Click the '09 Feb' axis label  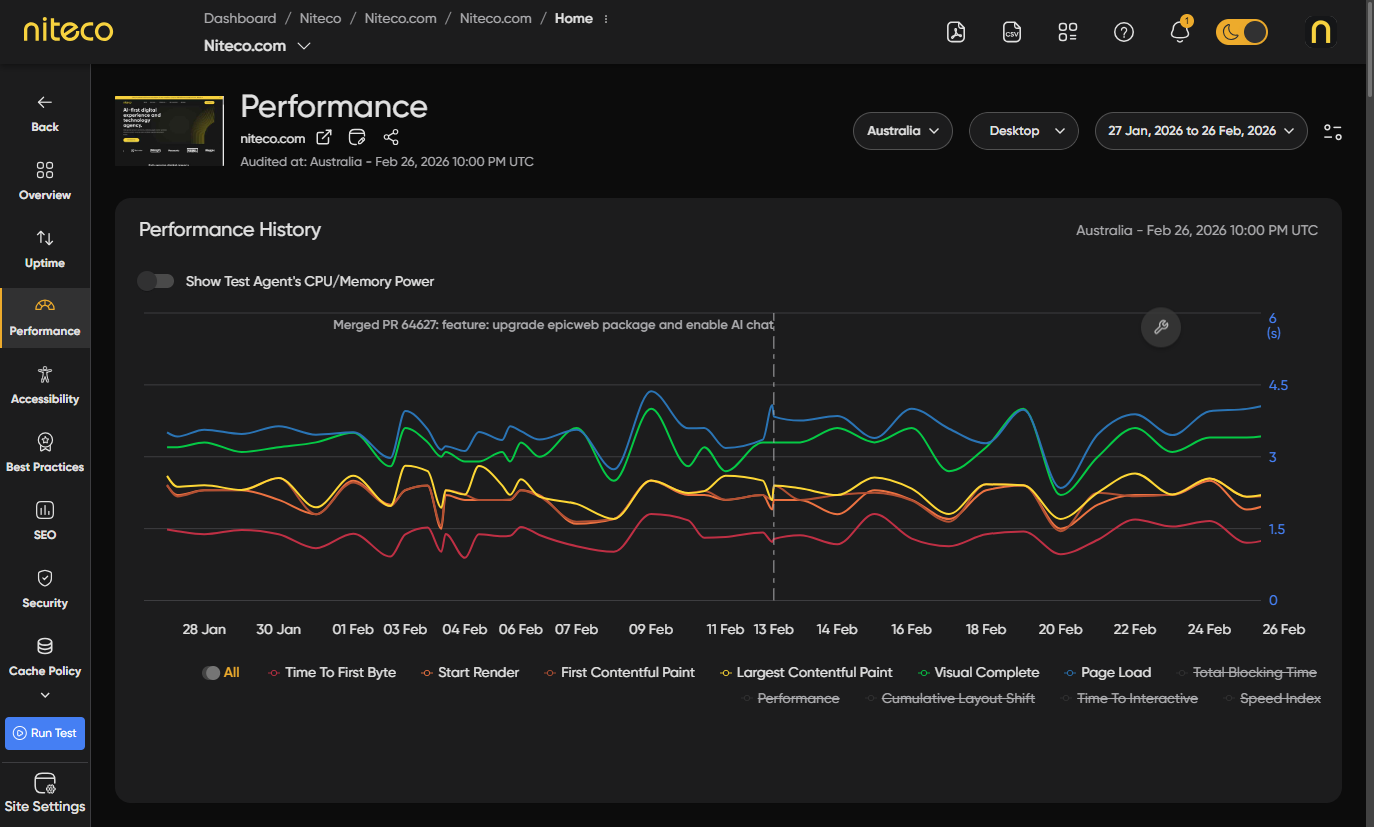coord(651,630)
